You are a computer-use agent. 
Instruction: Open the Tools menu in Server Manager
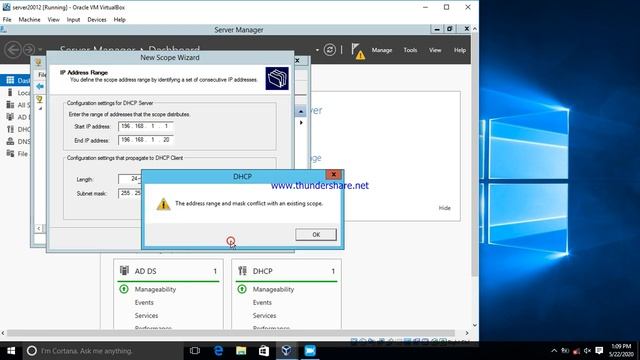pos(410,50)
